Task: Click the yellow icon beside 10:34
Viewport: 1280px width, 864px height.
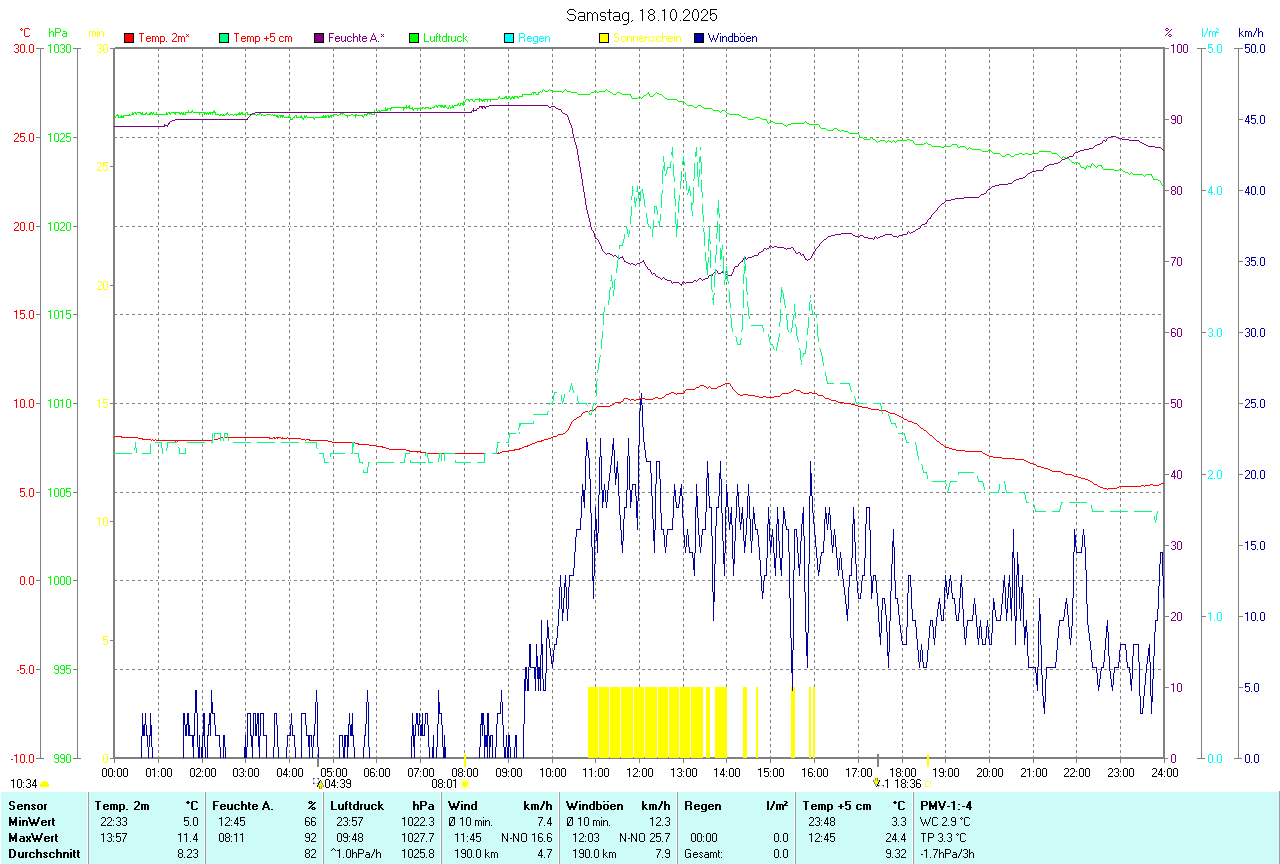Action: (x=45, y=785)
